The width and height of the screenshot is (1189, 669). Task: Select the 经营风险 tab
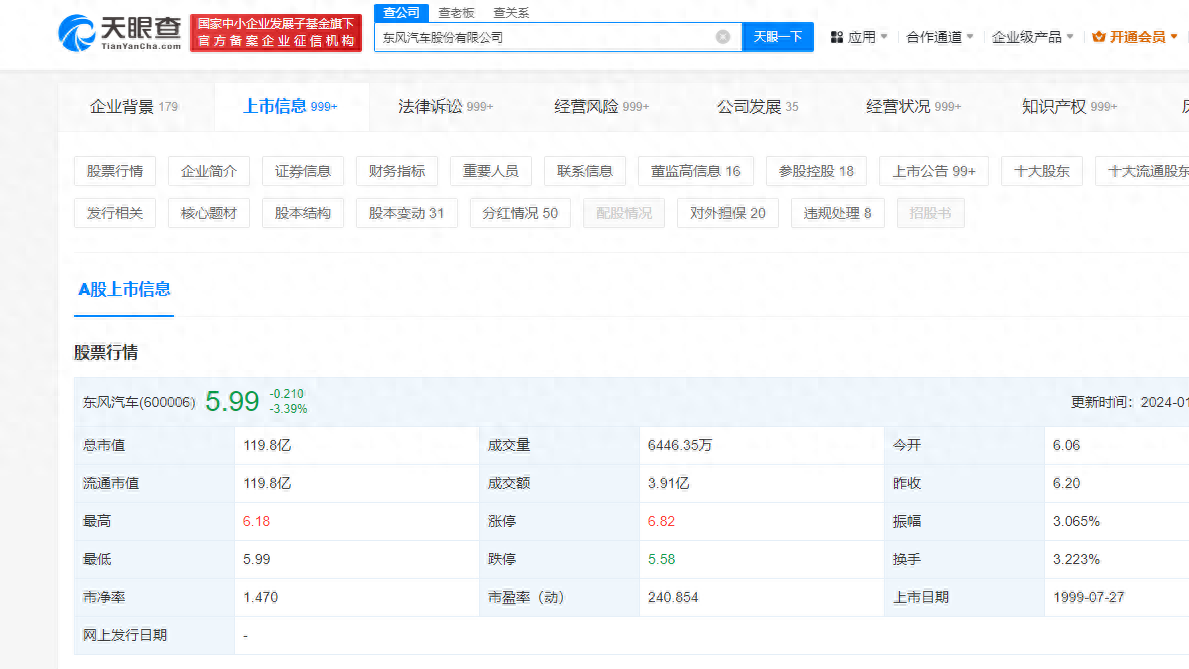pos(601,106)
